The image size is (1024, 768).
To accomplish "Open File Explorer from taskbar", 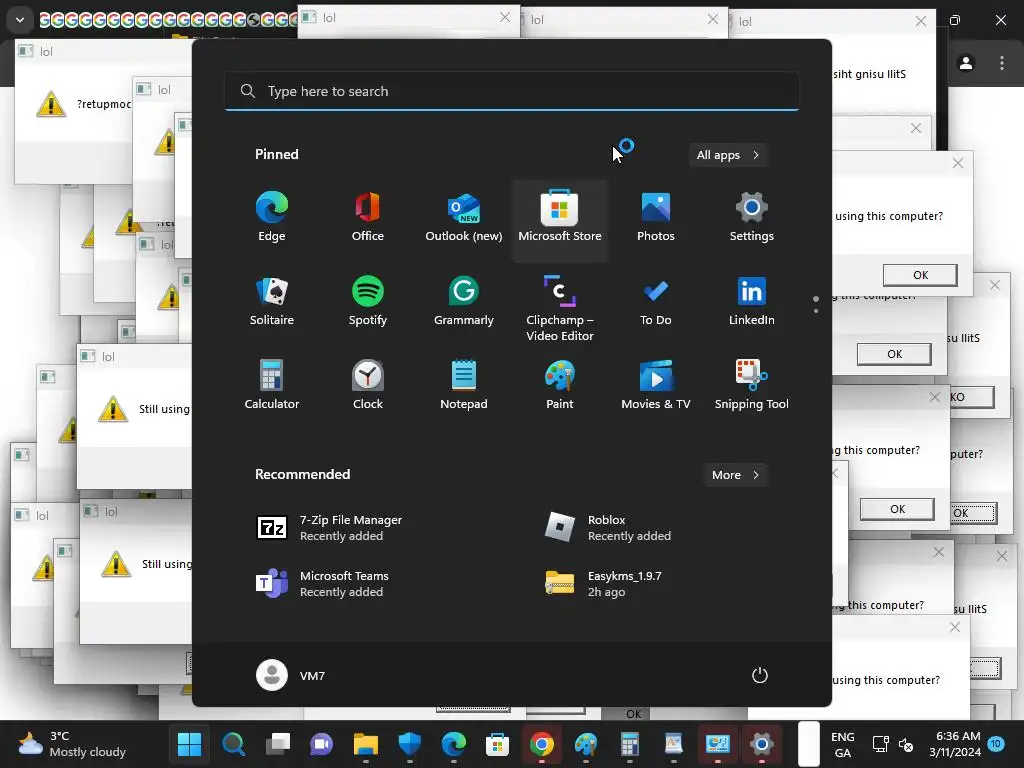I will (366, 744).
